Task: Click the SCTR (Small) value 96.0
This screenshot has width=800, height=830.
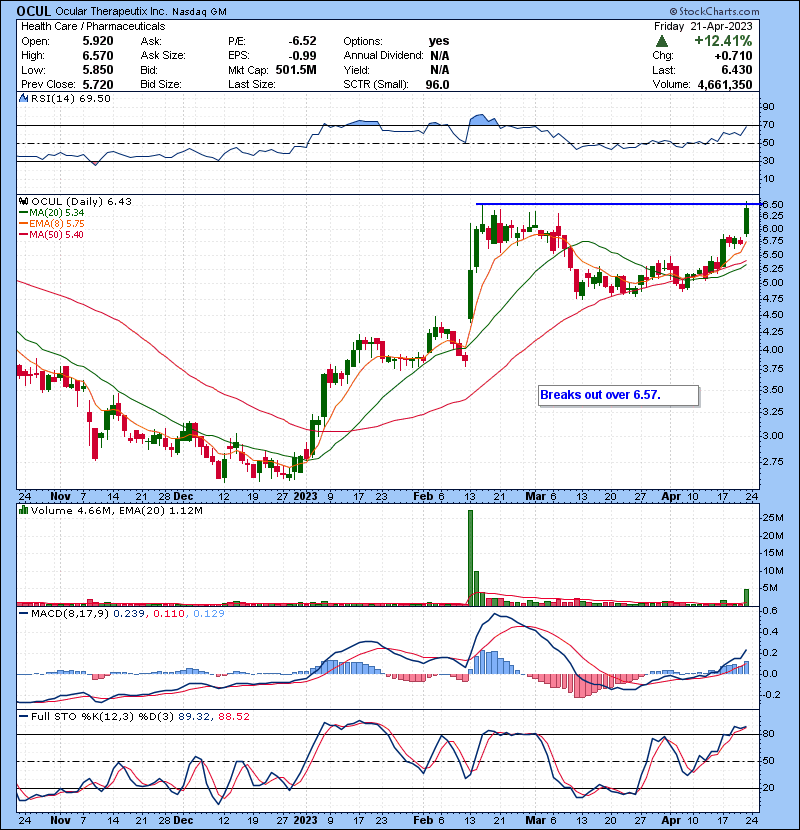Action: pyautogui.click(x=437, y=85)
